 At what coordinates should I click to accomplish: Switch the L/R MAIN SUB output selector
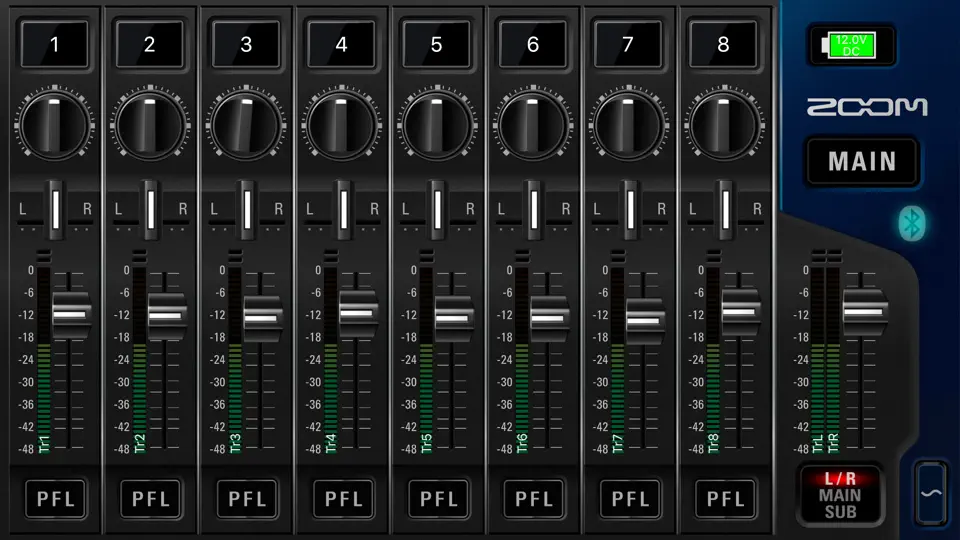840,495
